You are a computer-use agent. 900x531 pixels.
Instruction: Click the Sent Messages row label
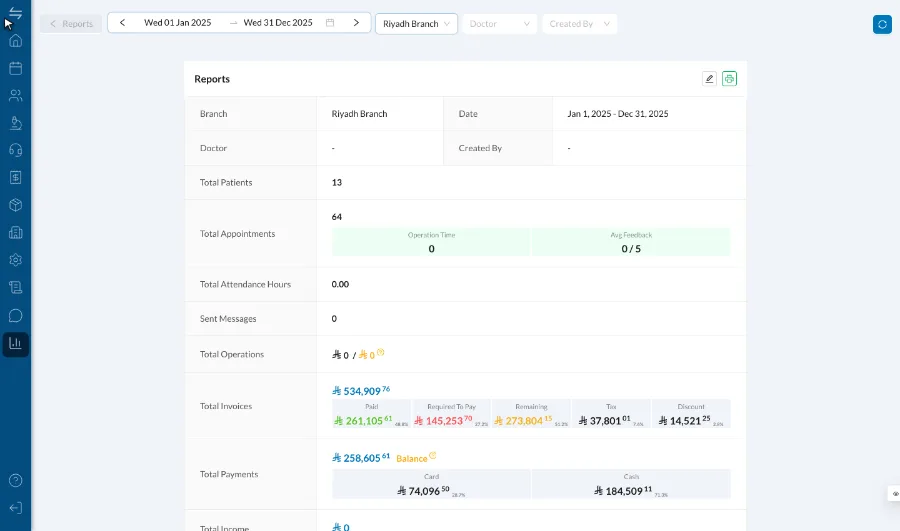[x=228, y=319]
